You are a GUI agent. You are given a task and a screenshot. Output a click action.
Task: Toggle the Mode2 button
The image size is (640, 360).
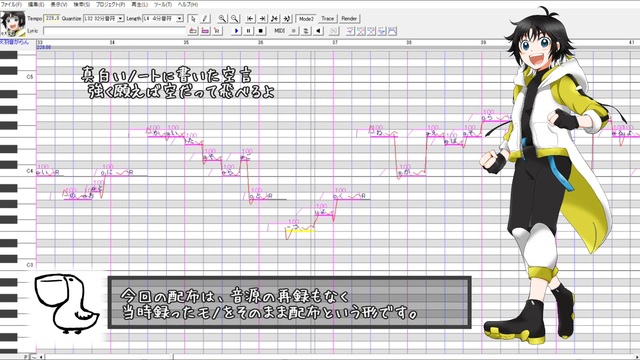tap(306, 18)
